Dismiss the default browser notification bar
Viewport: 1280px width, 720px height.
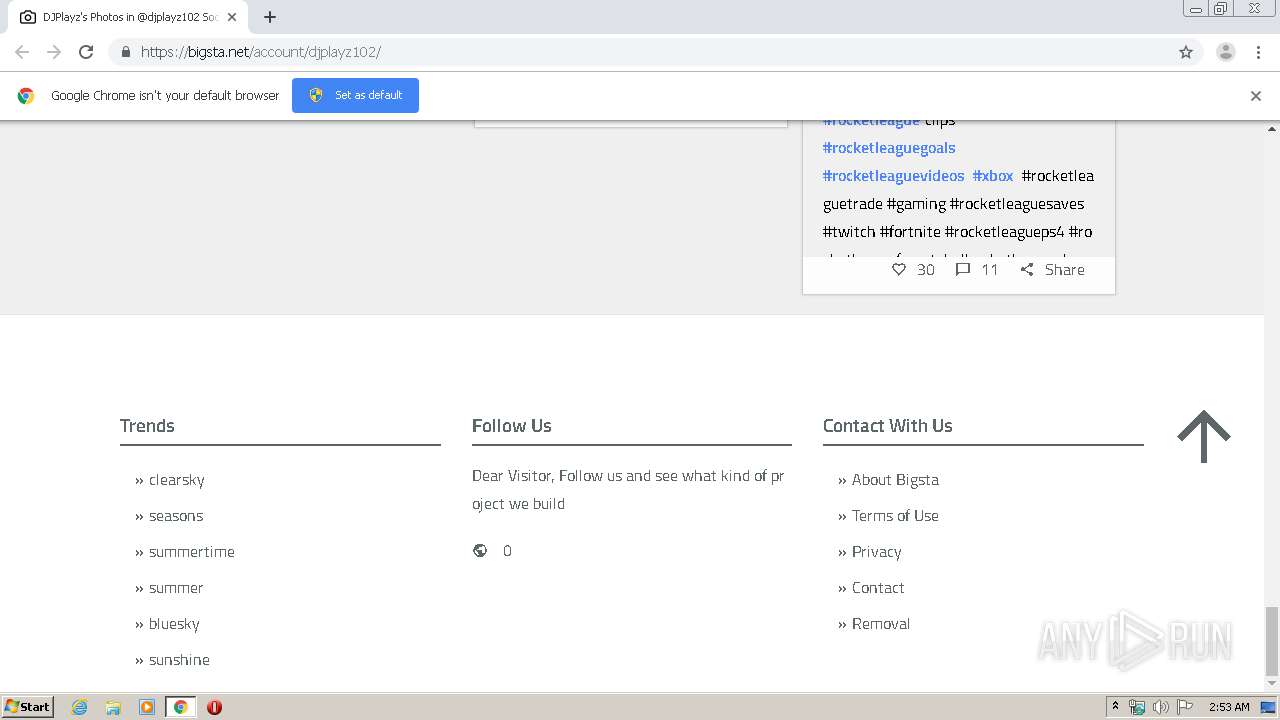(1255, 96)
